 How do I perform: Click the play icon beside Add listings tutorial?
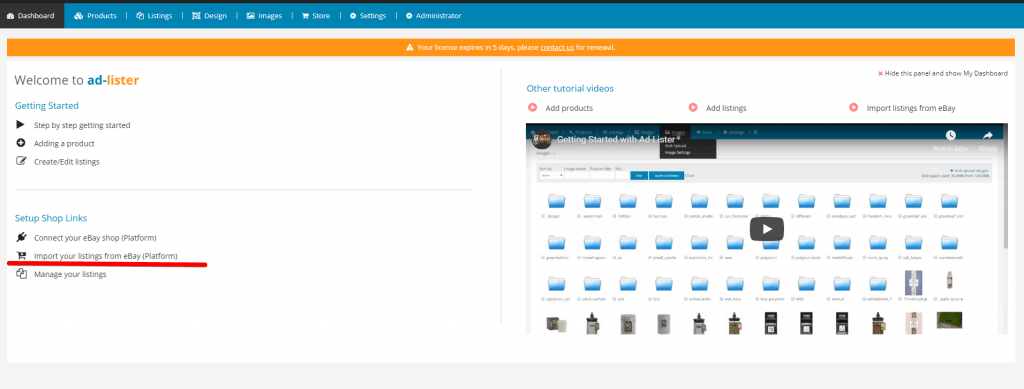[693, 108]
